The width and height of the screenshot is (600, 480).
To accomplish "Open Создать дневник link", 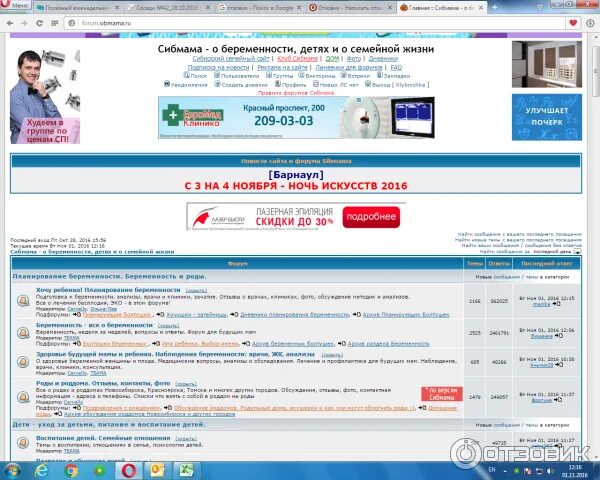I will coord(241,85).
